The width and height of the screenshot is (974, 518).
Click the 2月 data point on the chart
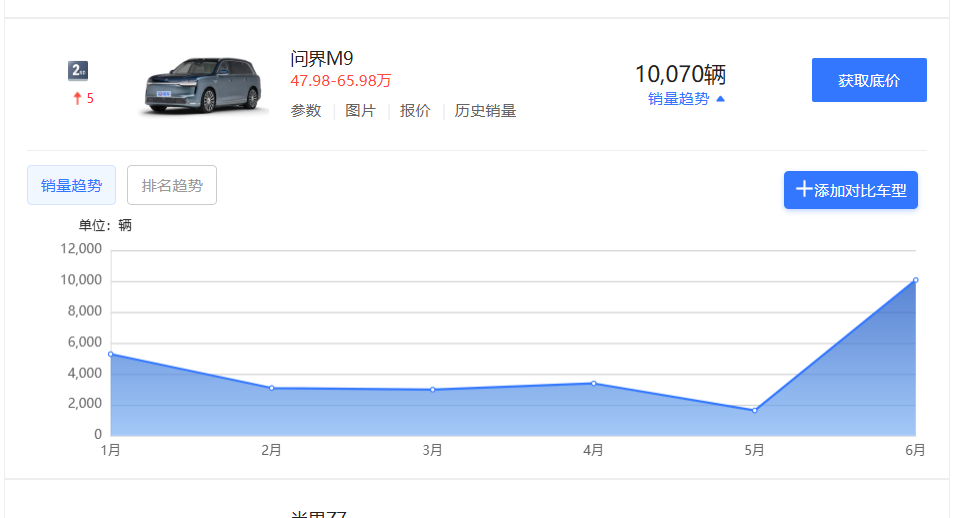tap(271, 388)
